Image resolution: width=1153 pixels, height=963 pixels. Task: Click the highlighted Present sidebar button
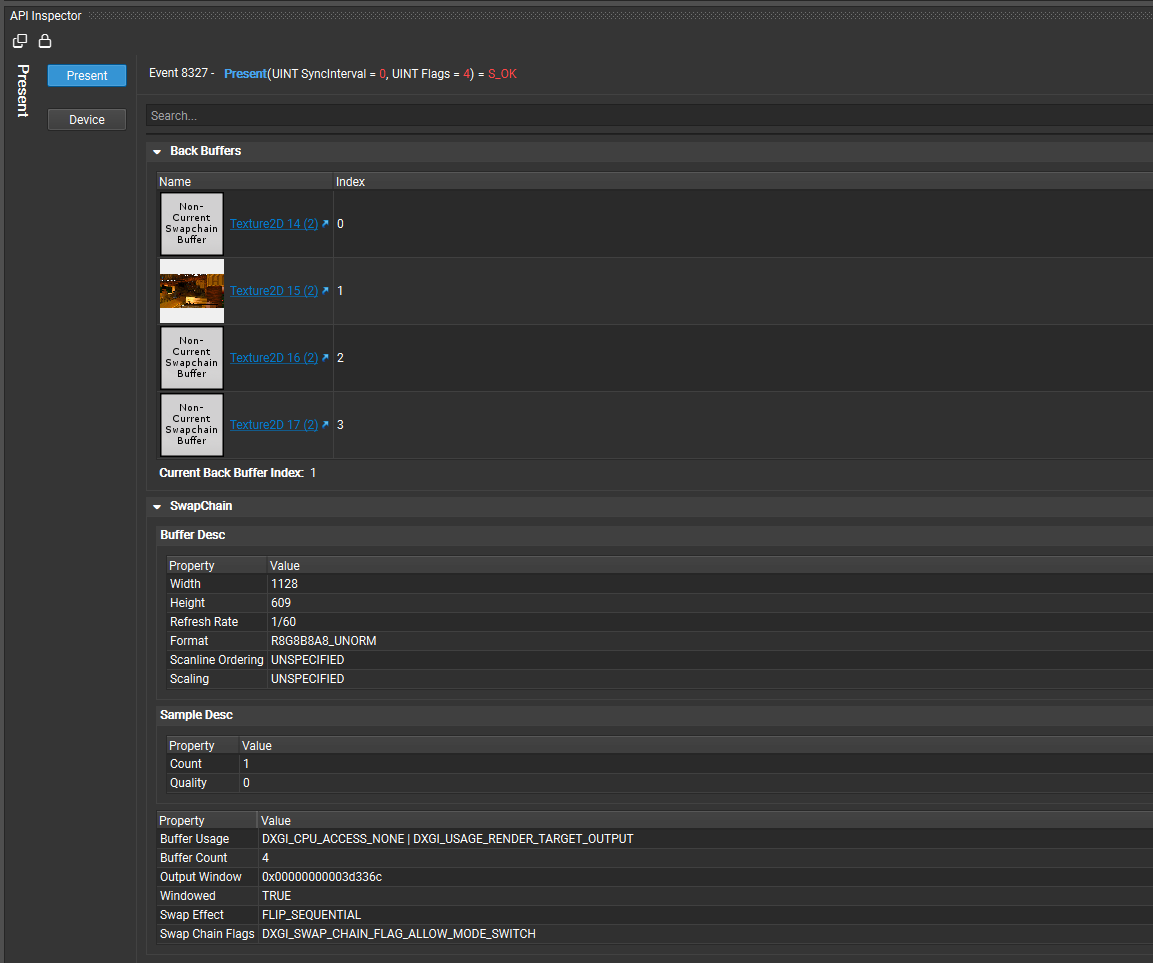point(86,75)
